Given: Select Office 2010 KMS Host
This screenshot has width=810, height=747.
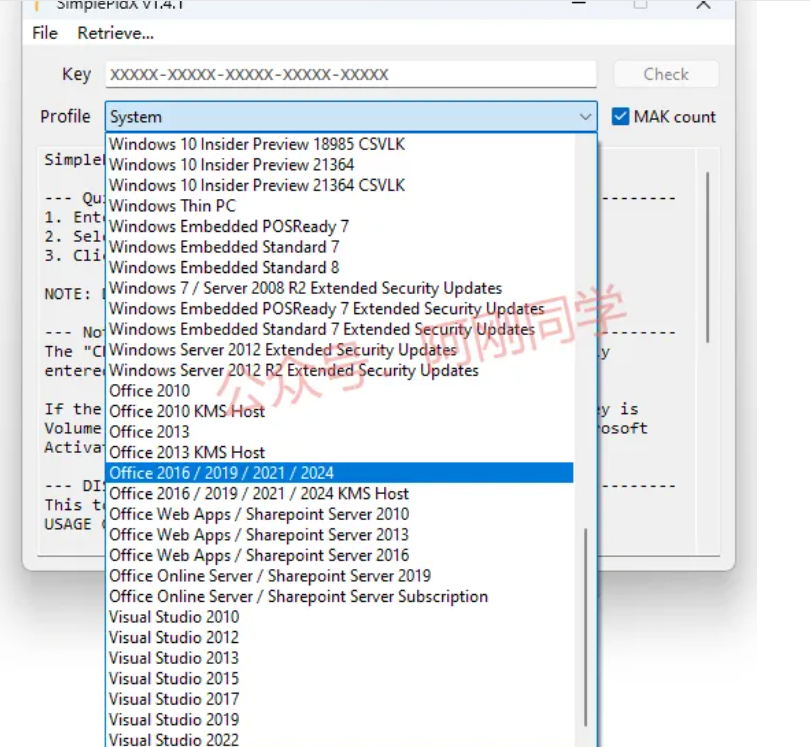Looking at the screenshot, I should (x=340, y=412).
